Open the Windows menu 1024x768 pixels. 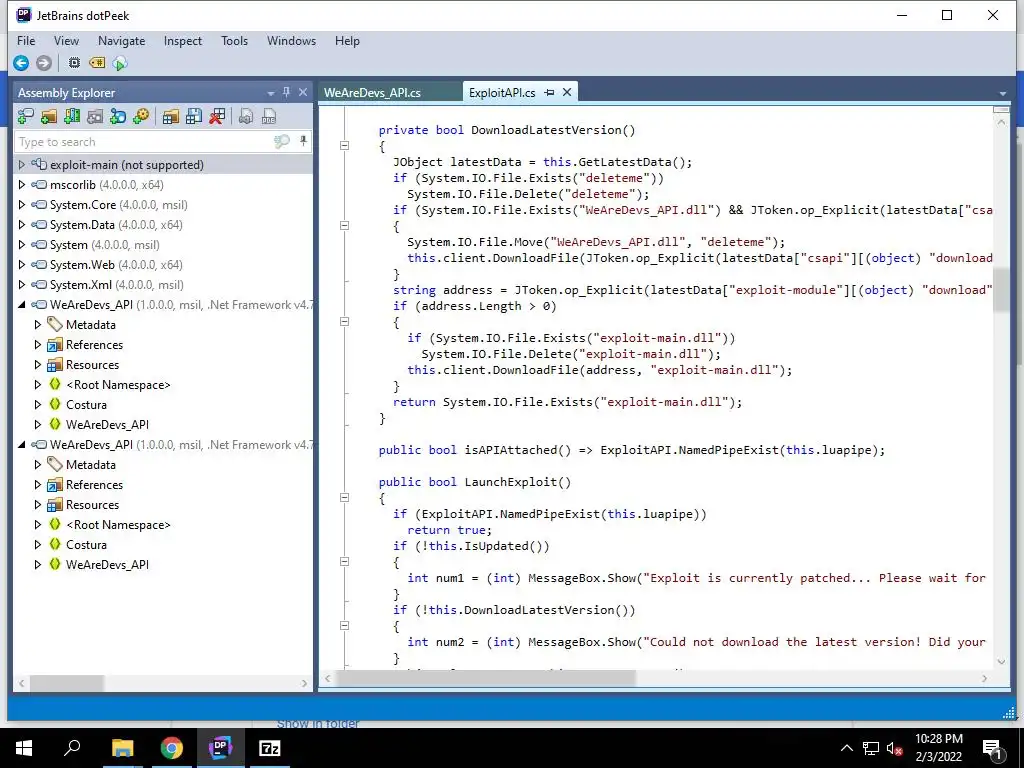(x=291, y=40)
